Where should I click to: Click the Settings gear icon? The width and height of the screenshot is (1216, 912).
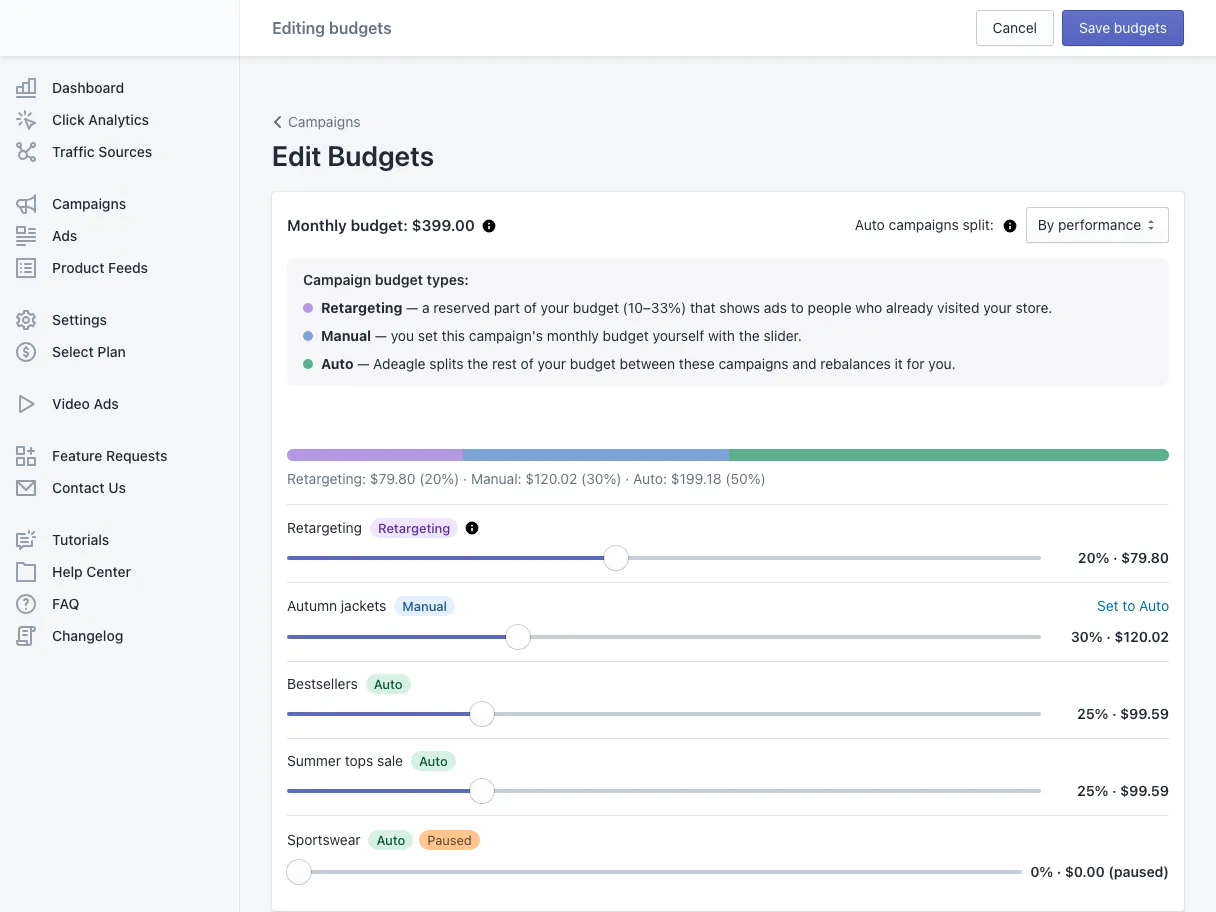[x=26, y=320]
